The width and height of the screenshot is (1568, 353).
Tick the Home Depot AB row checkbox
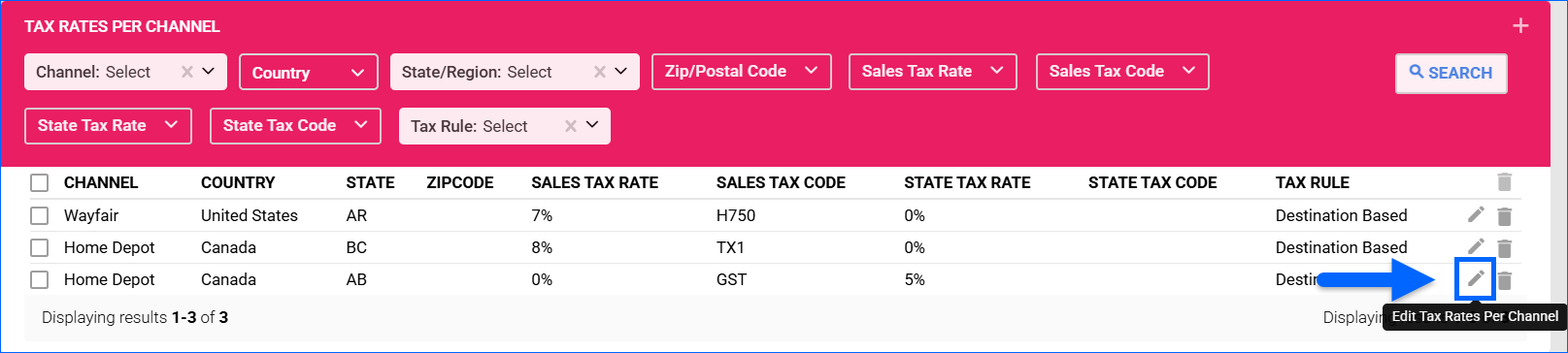40,279
